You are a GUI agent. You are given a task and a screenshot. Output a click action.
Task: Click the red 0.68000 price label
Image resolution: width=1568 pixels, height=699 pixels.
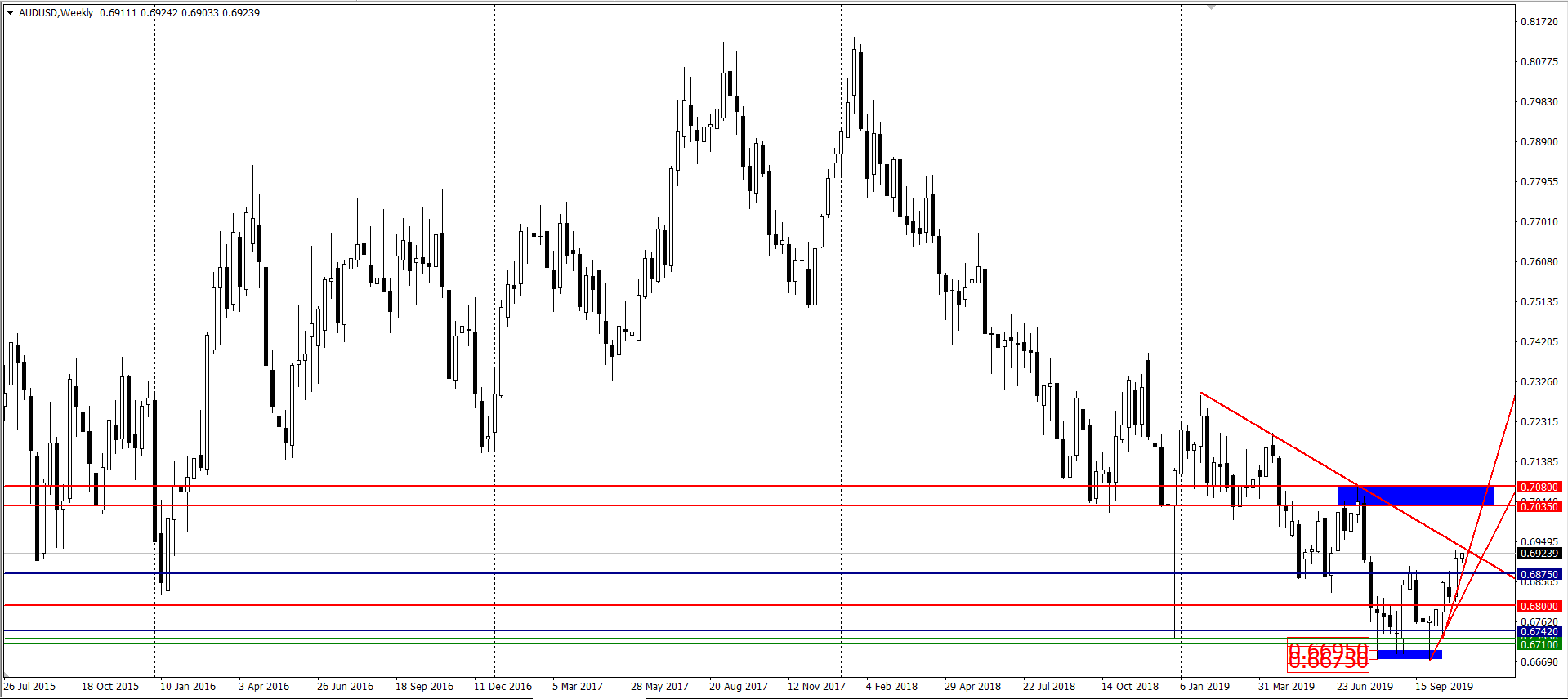pos(1539,607)
